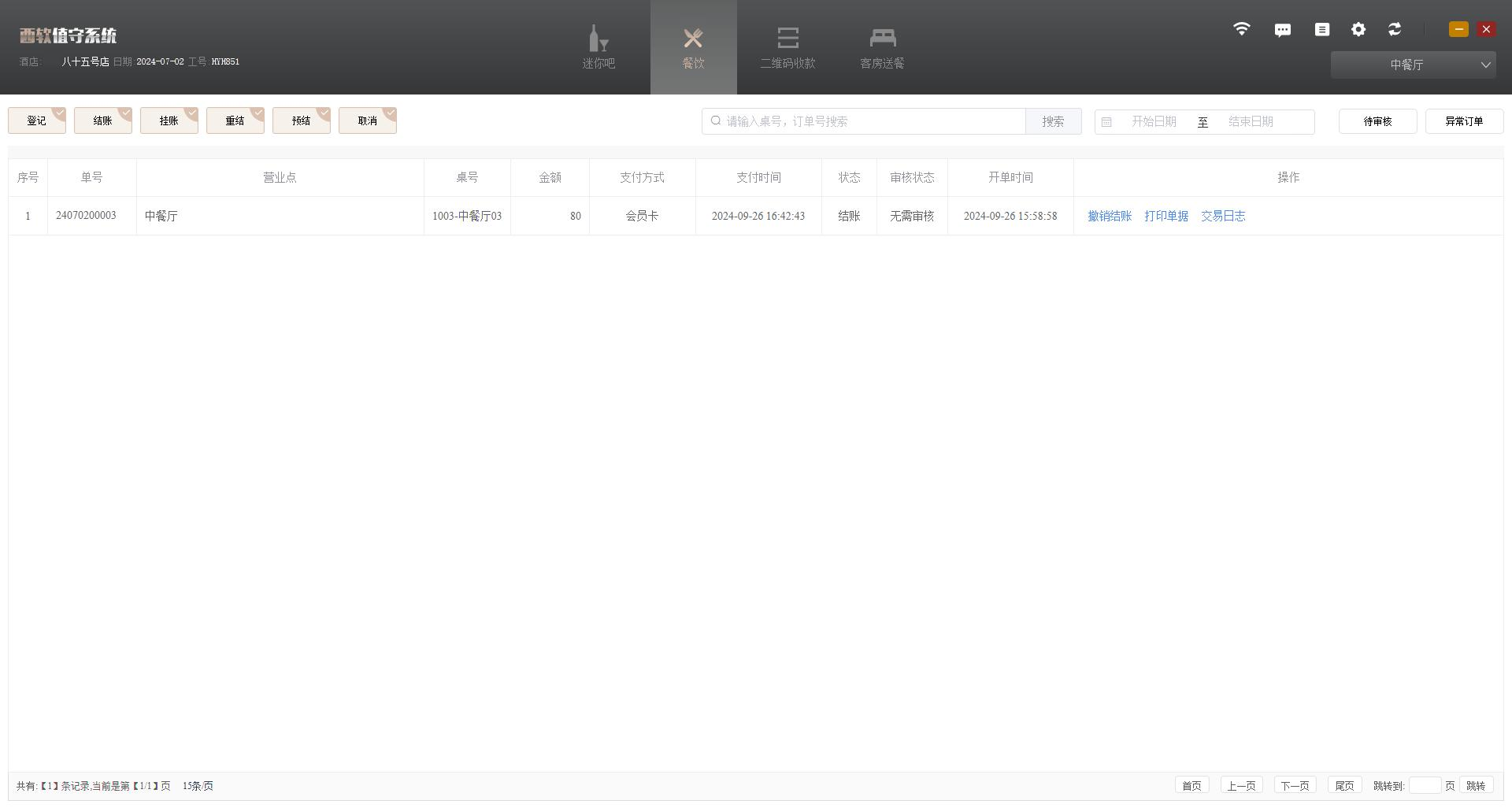Open the 迷你吧 minibar module
Screen dimensions: 1512x808
pyautogui.click(x=598, y=47)
